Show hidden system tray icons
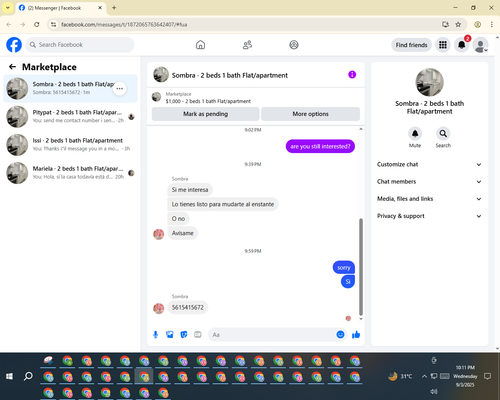500x400 pixels. pyautogui.click(x=424, y=376)
